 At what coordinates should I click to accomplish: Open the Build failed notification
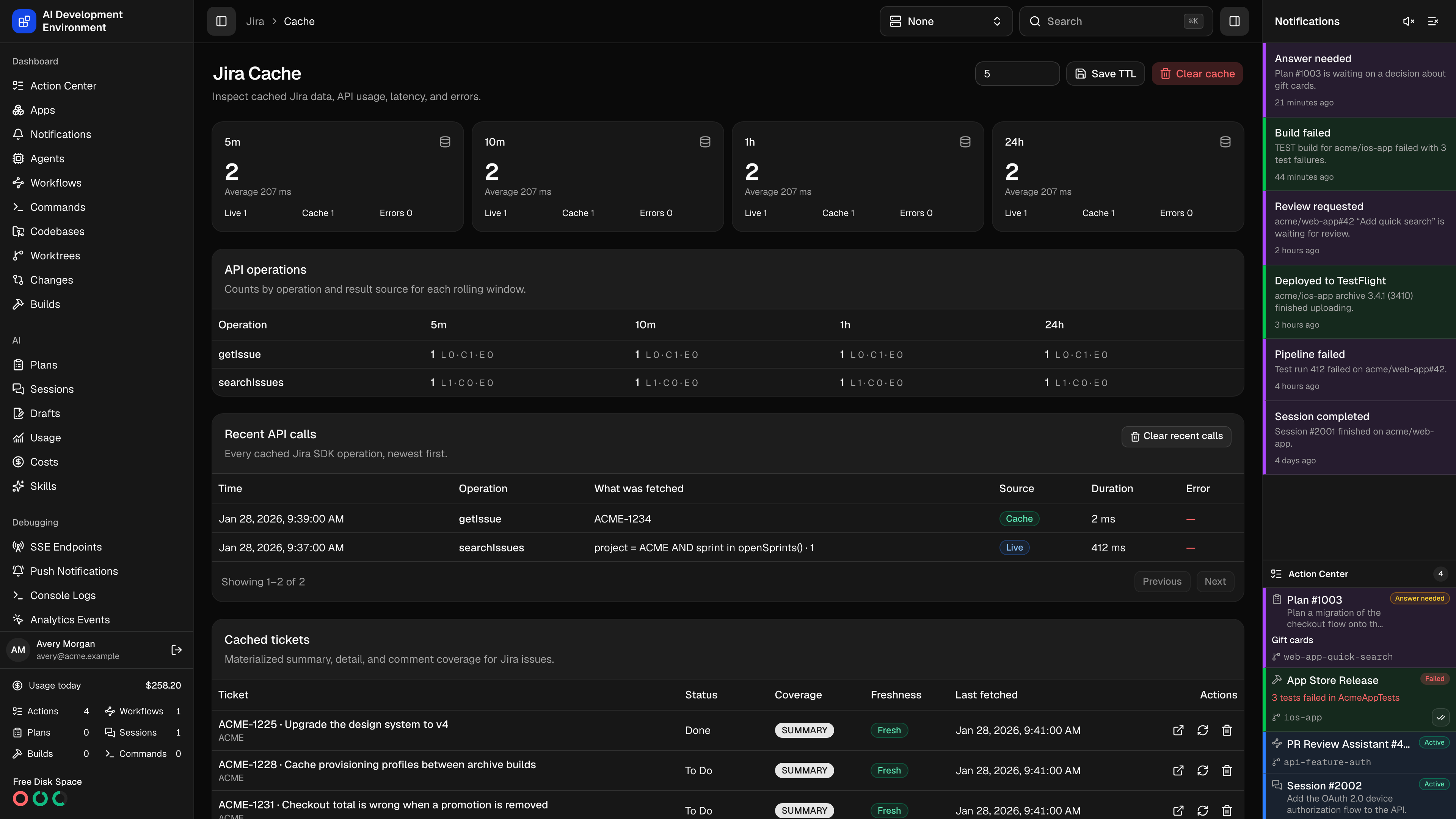pos(1359,154)
